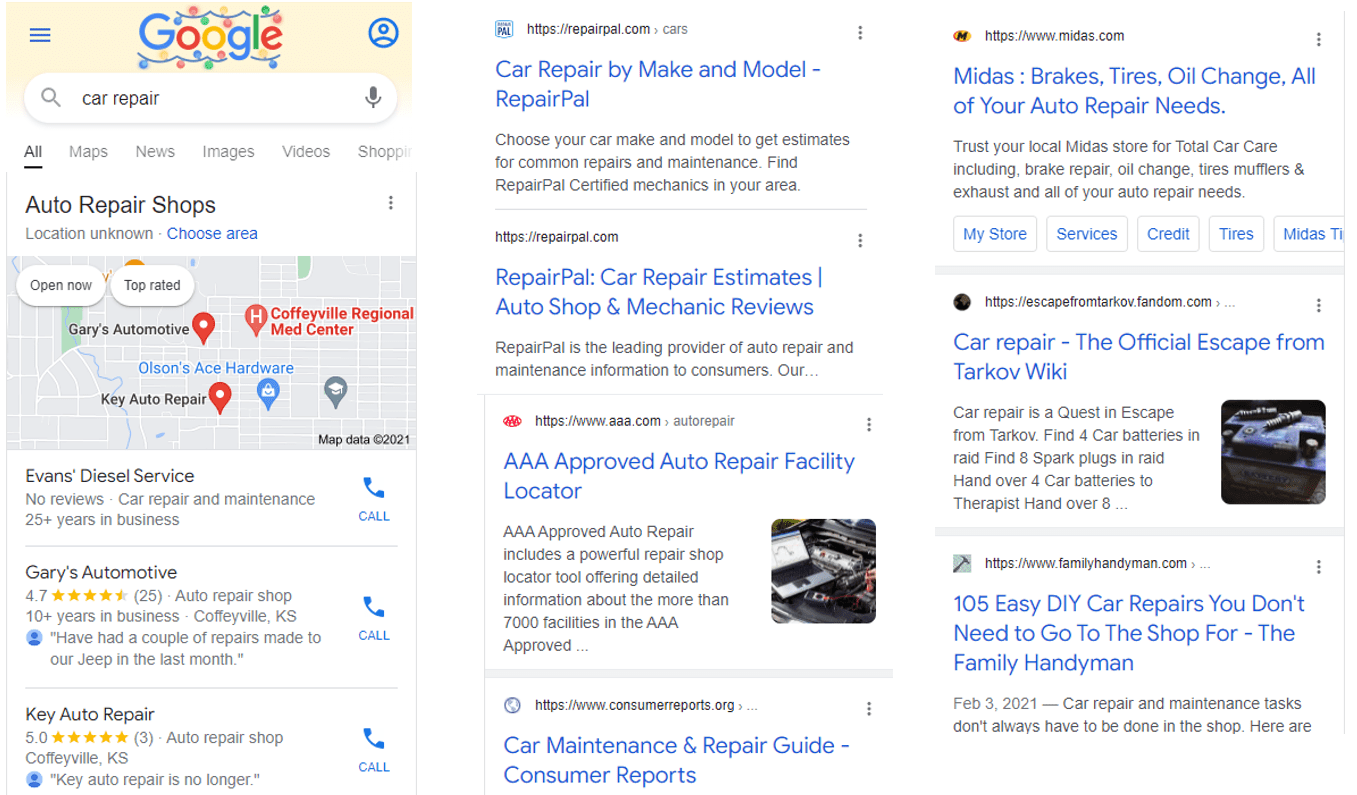Open the Google account profile icon
The image size is (1357, 795).
coord(383,33)
